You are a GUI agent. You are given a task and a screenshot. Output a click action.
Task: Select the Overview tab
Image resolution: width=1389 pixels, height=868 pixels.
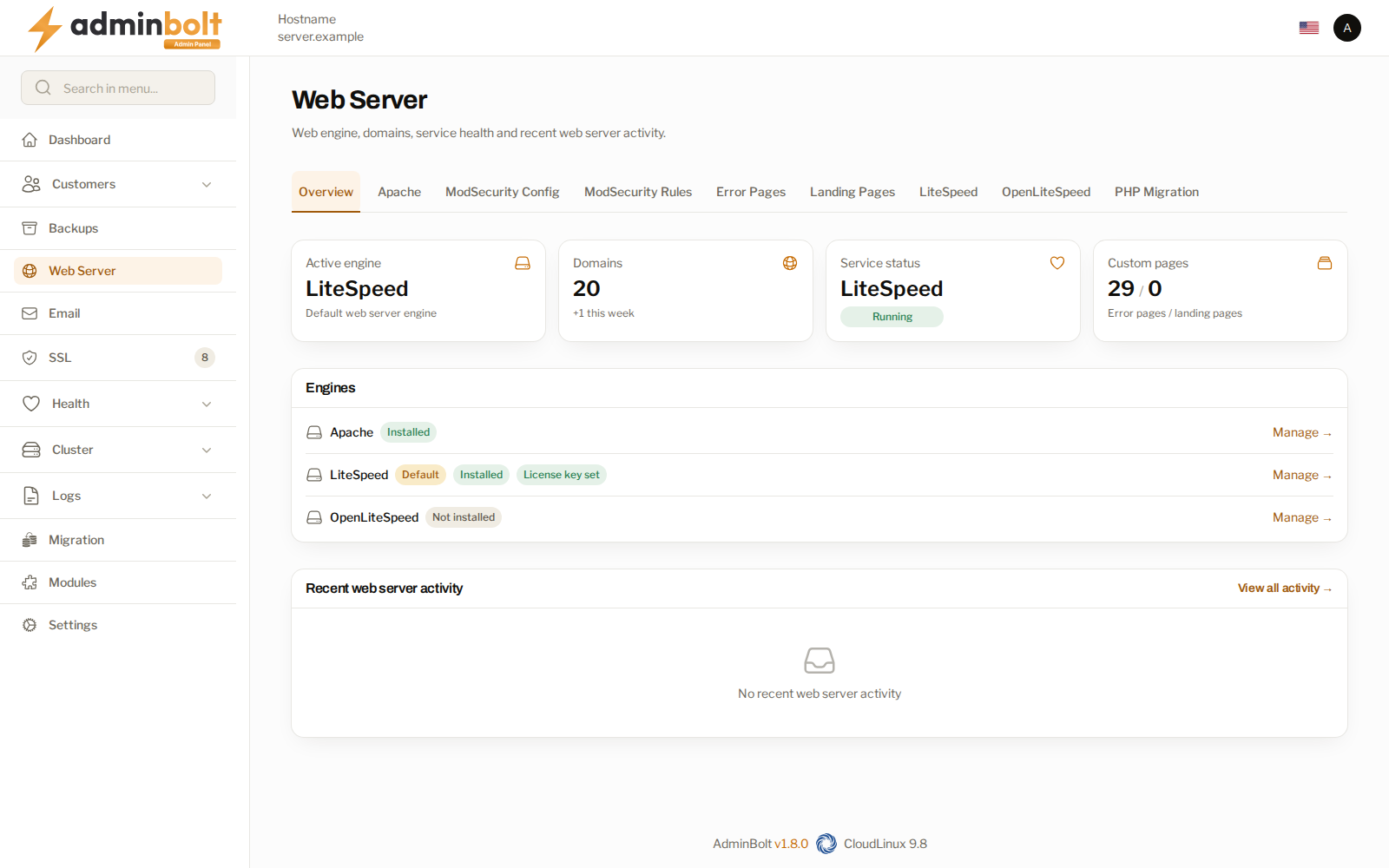click(x=326, y=192)
